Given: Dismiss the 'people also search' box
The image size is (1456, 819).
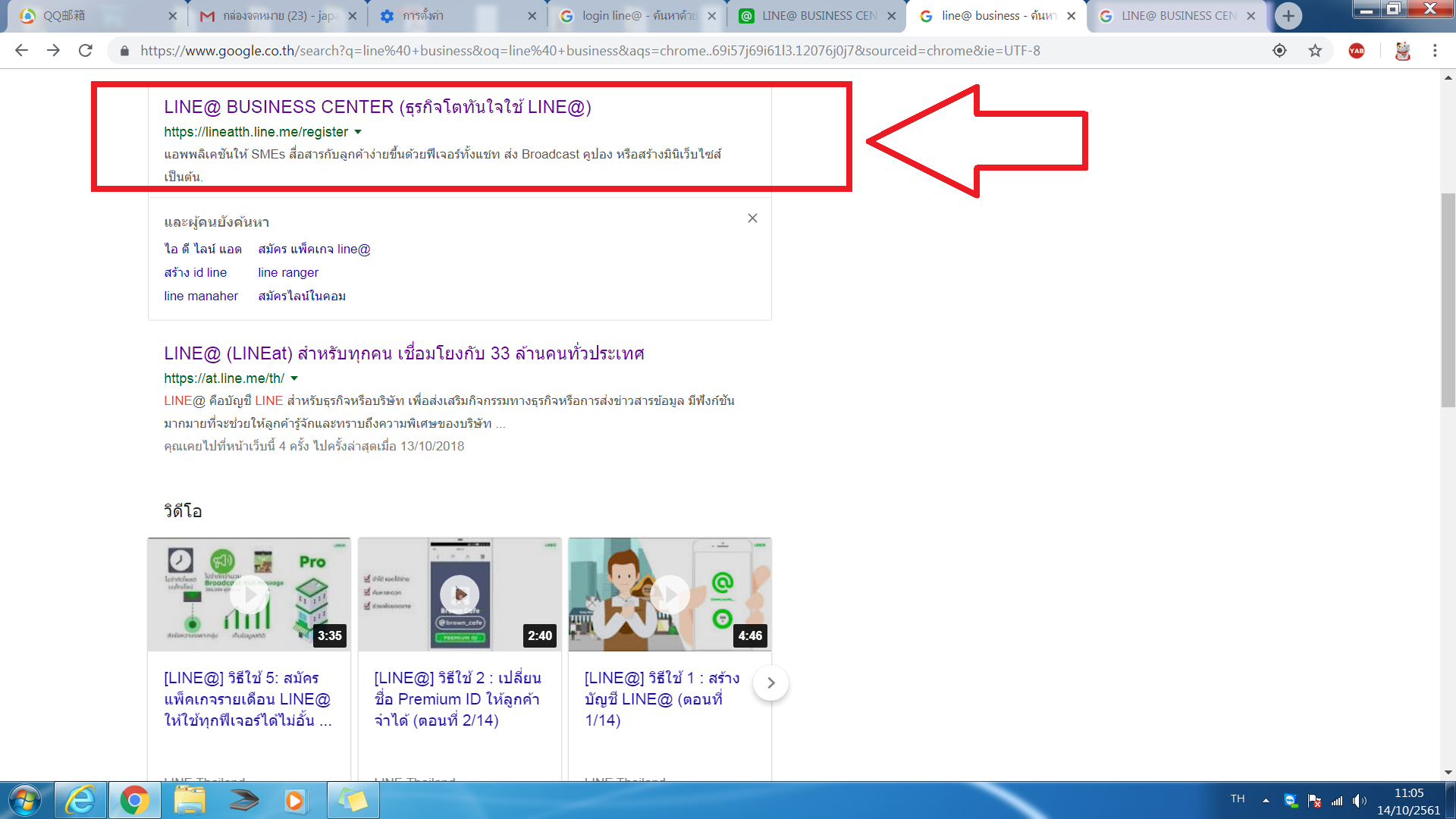Looking at the screenshot, I should (752, 218).
